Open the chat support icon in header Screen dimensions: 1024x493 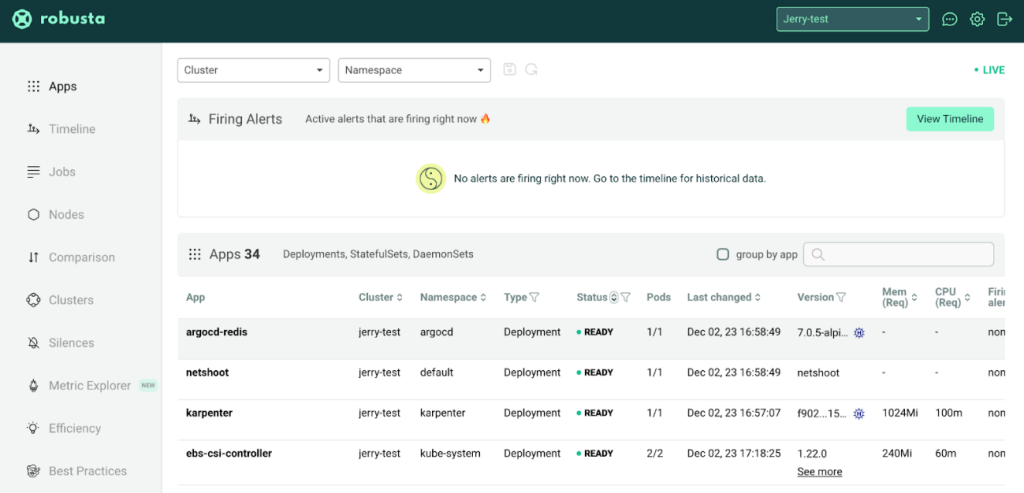[x=950, y=19]
